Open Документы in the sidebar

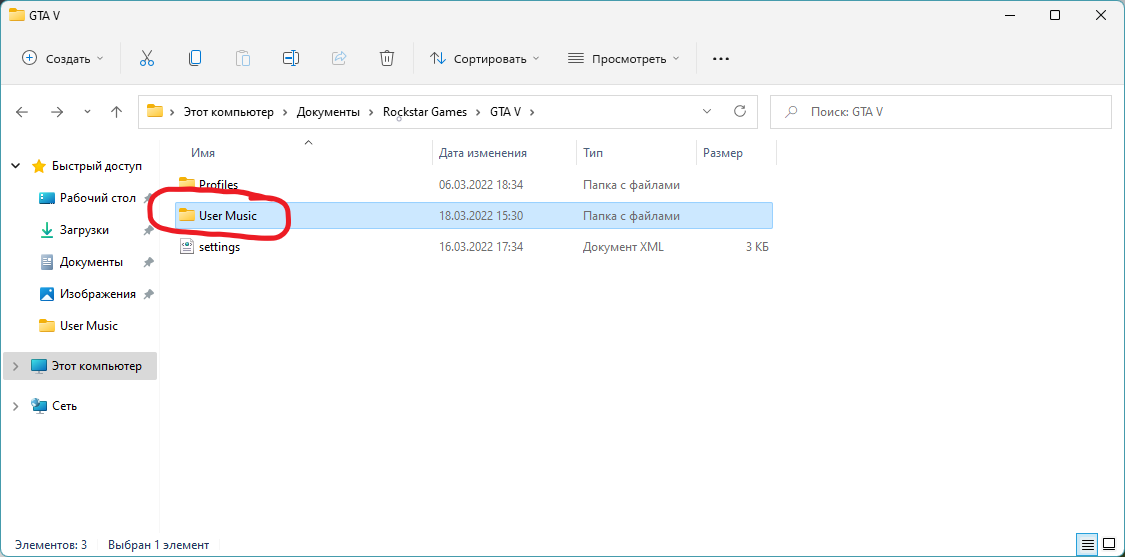(91, 262)
